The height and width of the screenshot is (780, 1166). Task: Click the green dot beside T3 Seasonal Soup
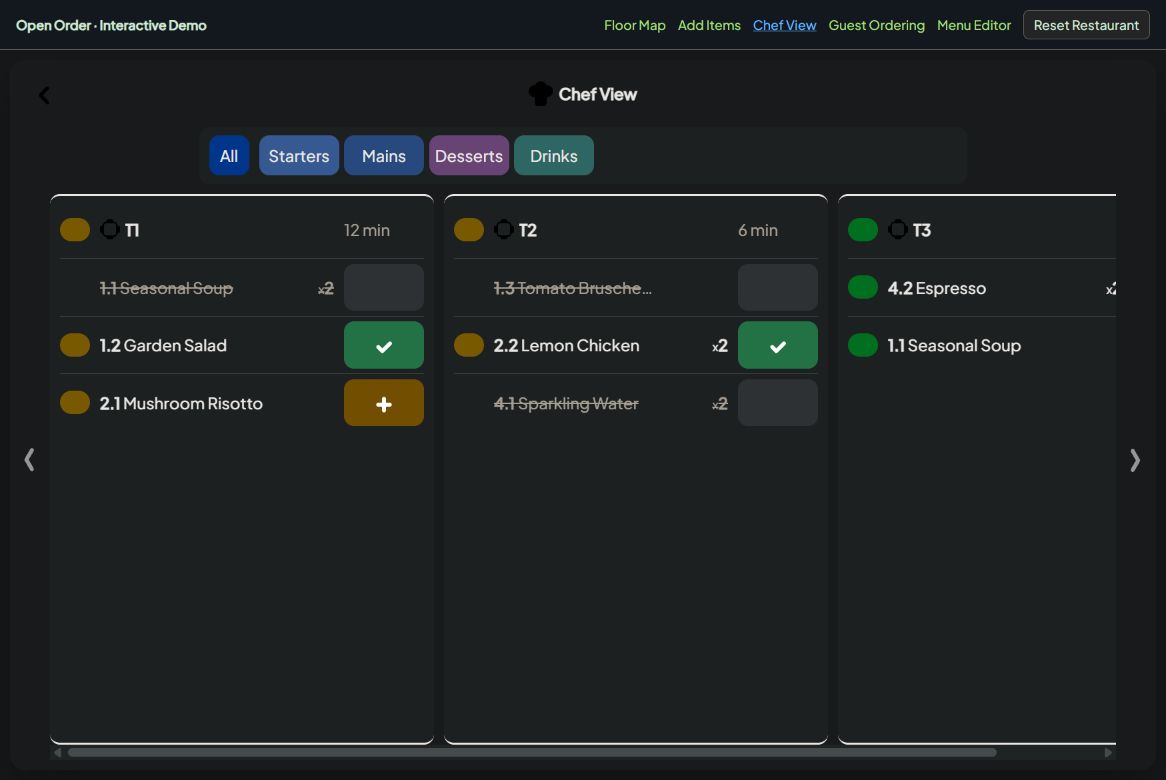863,345
